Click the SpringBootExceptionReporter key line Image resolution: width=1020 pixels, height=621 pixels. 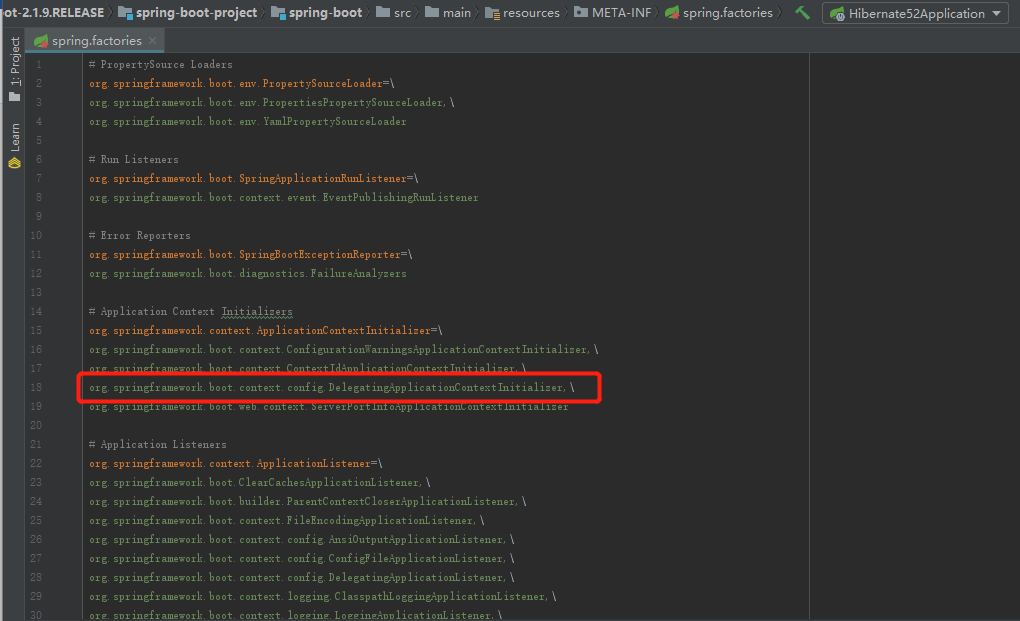(251, 254)
